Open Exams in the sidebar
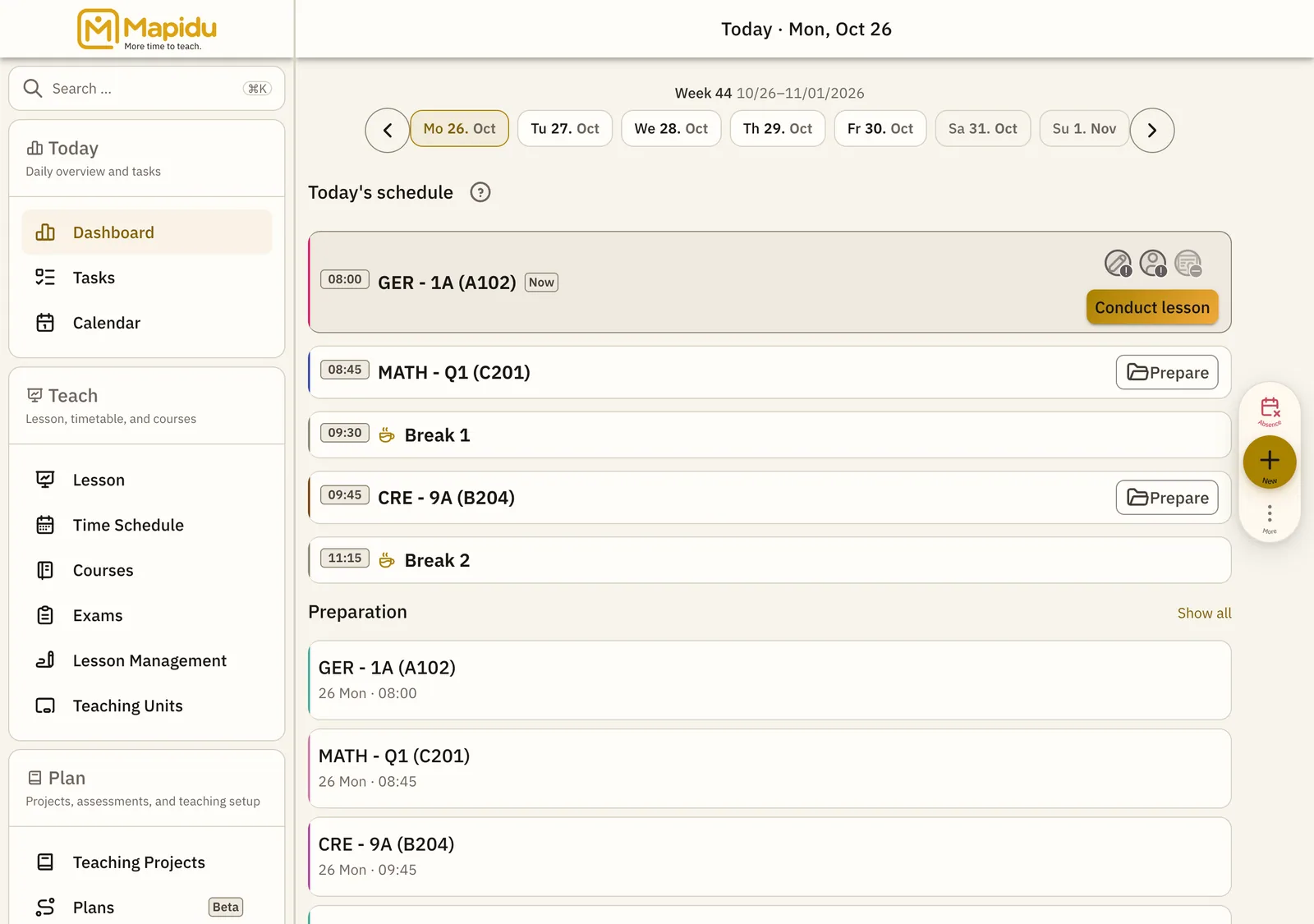Image resolution: width=1314 pixels, height=924 pixels. (x=147, y=615)
